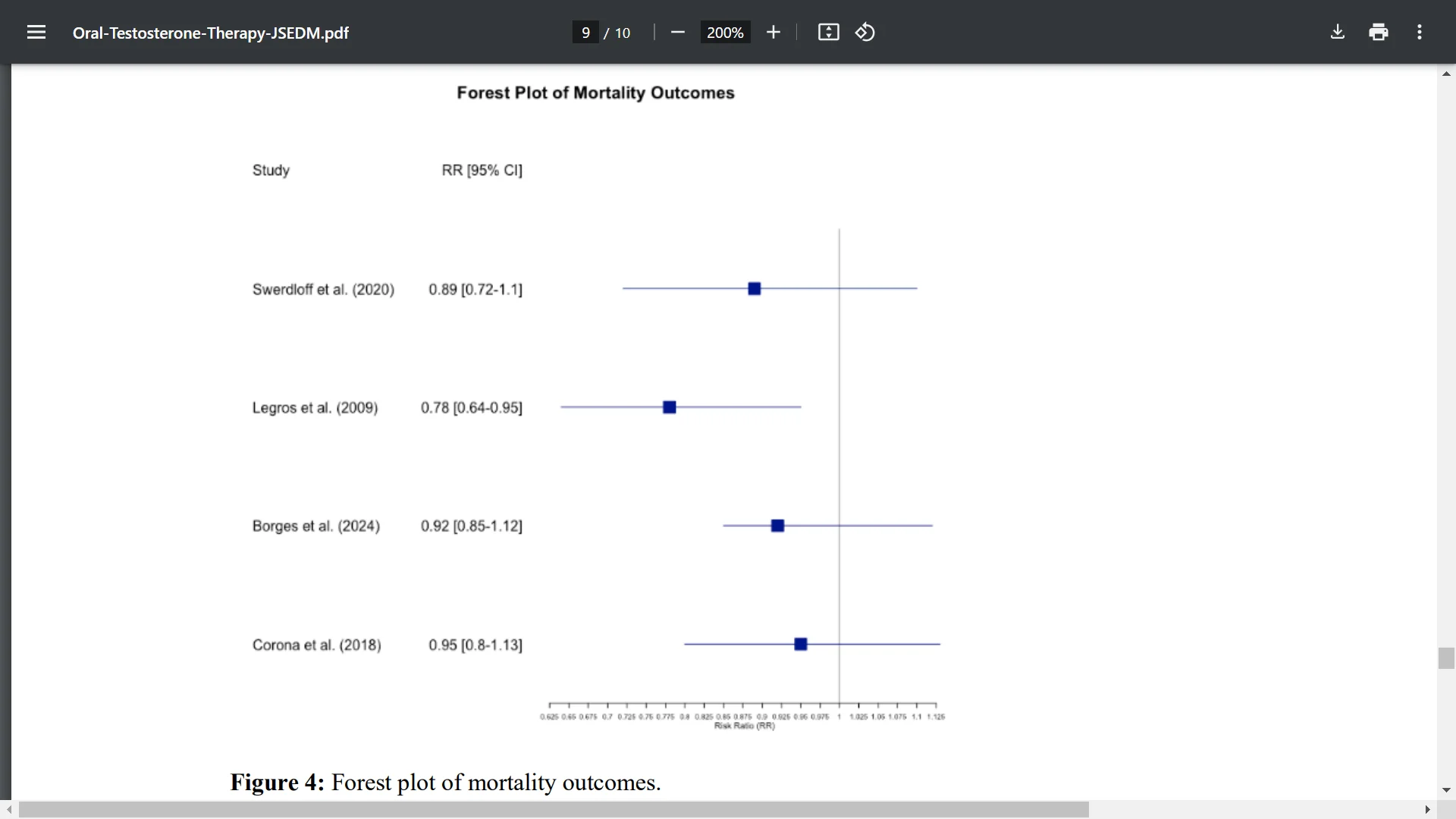Click the vertical scrollbar thumb

tap(1446, 658)
